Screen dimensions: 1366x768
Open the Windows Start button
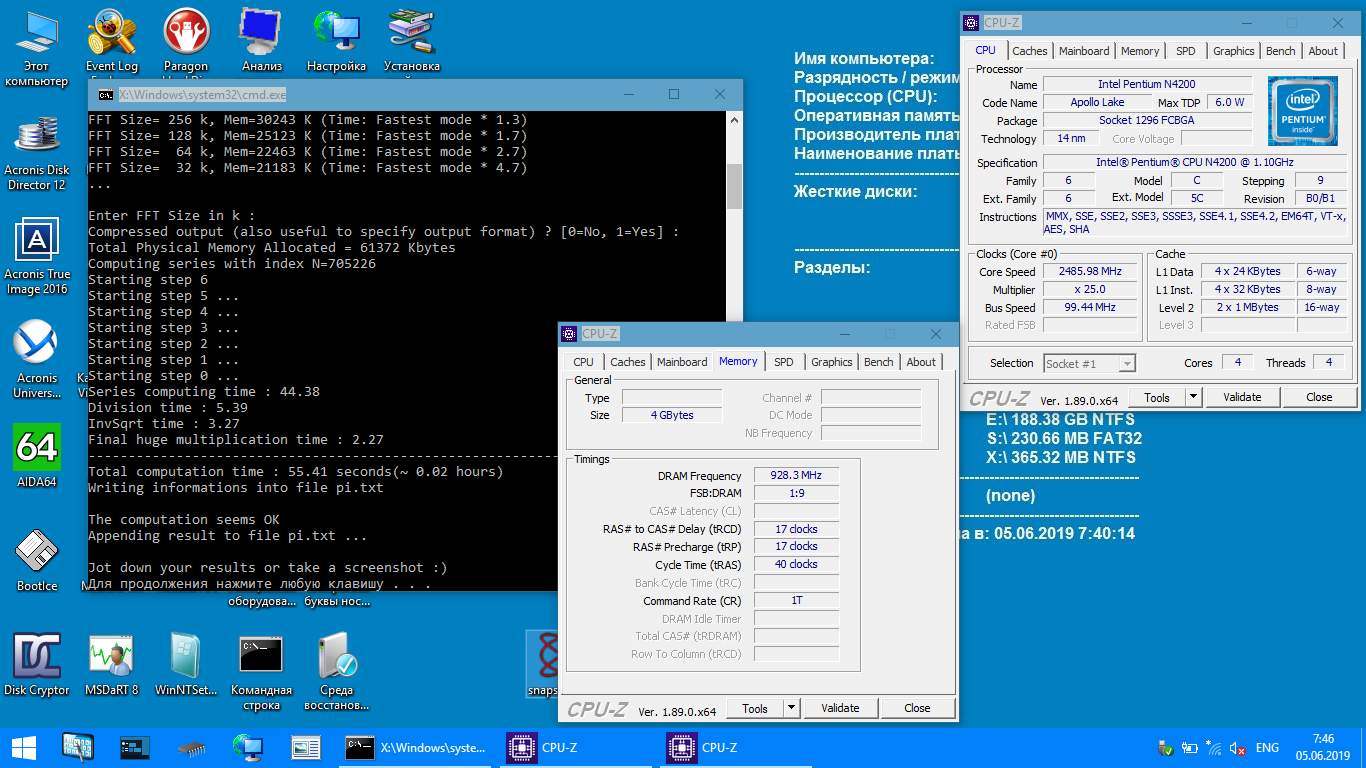(x=24, y=747)
